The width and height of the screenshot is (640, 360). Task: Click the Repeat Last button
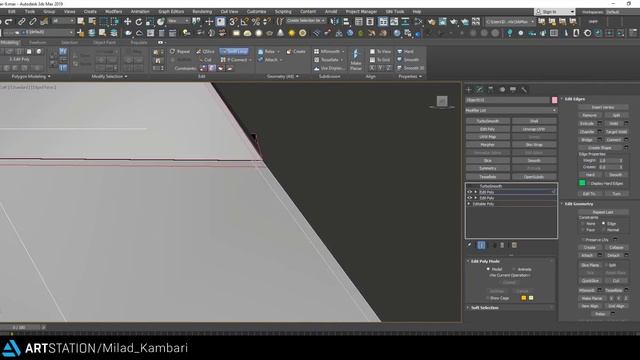602,212
